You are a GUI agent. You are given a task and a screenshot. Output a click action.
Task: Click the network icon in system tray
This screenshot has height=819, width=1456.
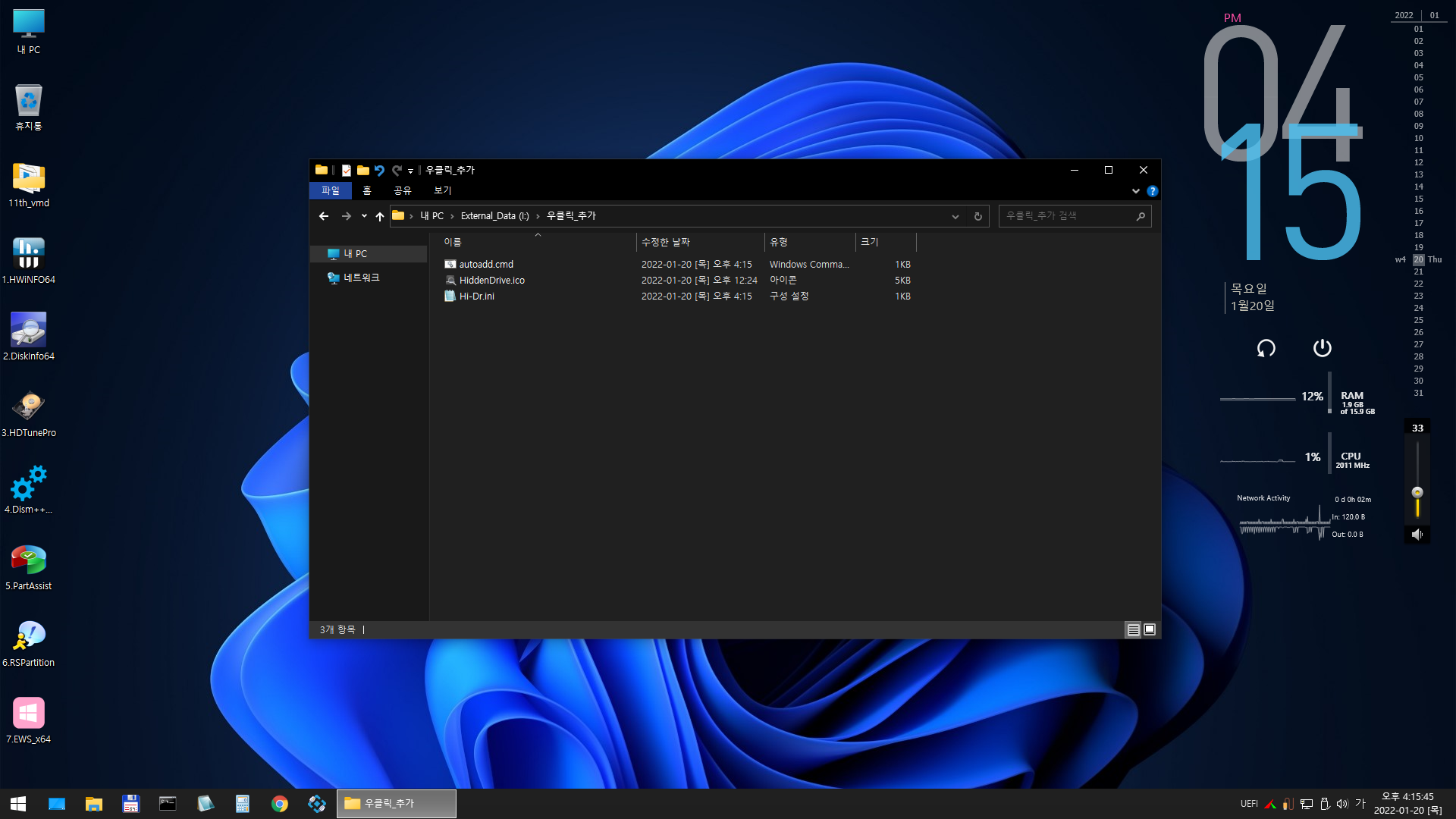click(x=1307, y=804)
